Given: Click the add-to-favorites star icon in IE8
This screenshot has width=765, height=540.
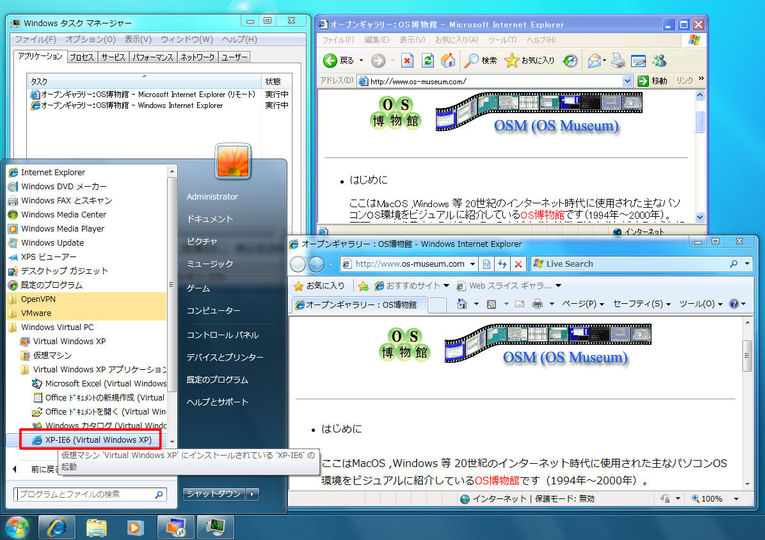Looking at the screenshot, I should click(x=363, y=286).
